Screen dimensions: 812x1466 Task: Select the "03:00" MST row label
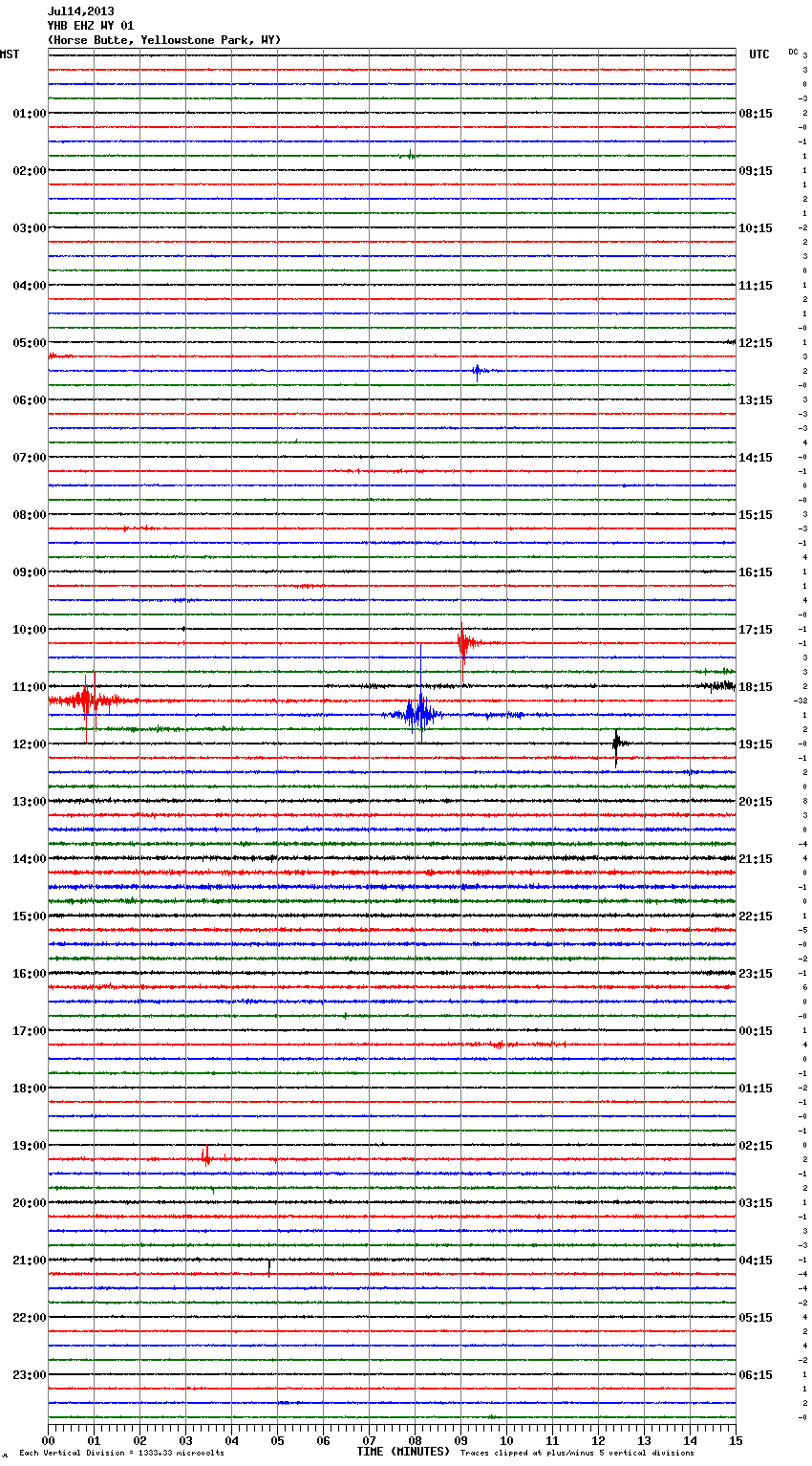click(x=29, y=228)
